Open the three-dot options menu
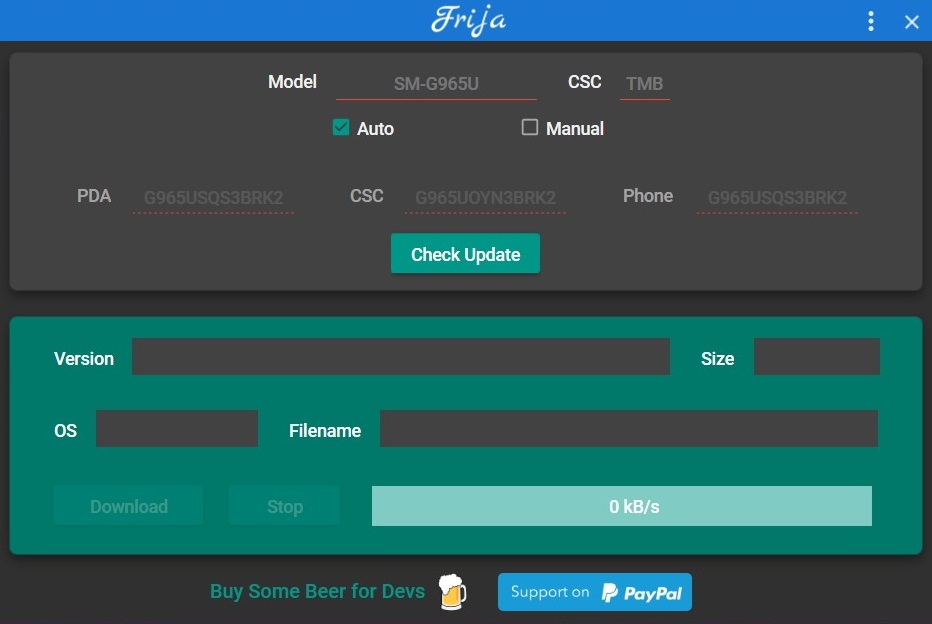The width and height of the screenshot is (932, 624). click(x=871, y=21)
